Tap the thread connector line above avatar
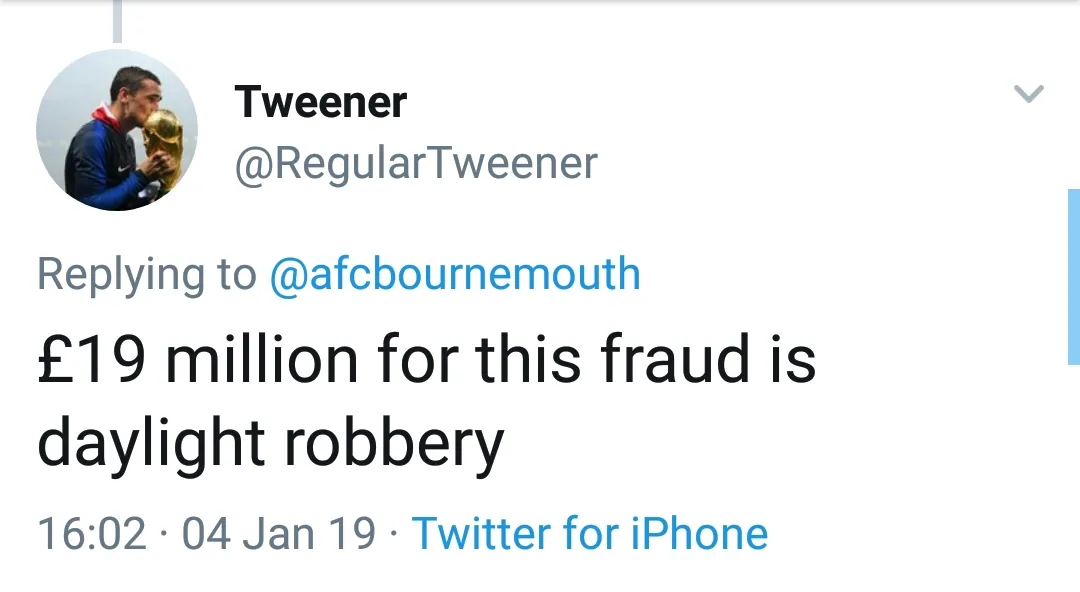1080x592 pixels. (x=117, y=22)
